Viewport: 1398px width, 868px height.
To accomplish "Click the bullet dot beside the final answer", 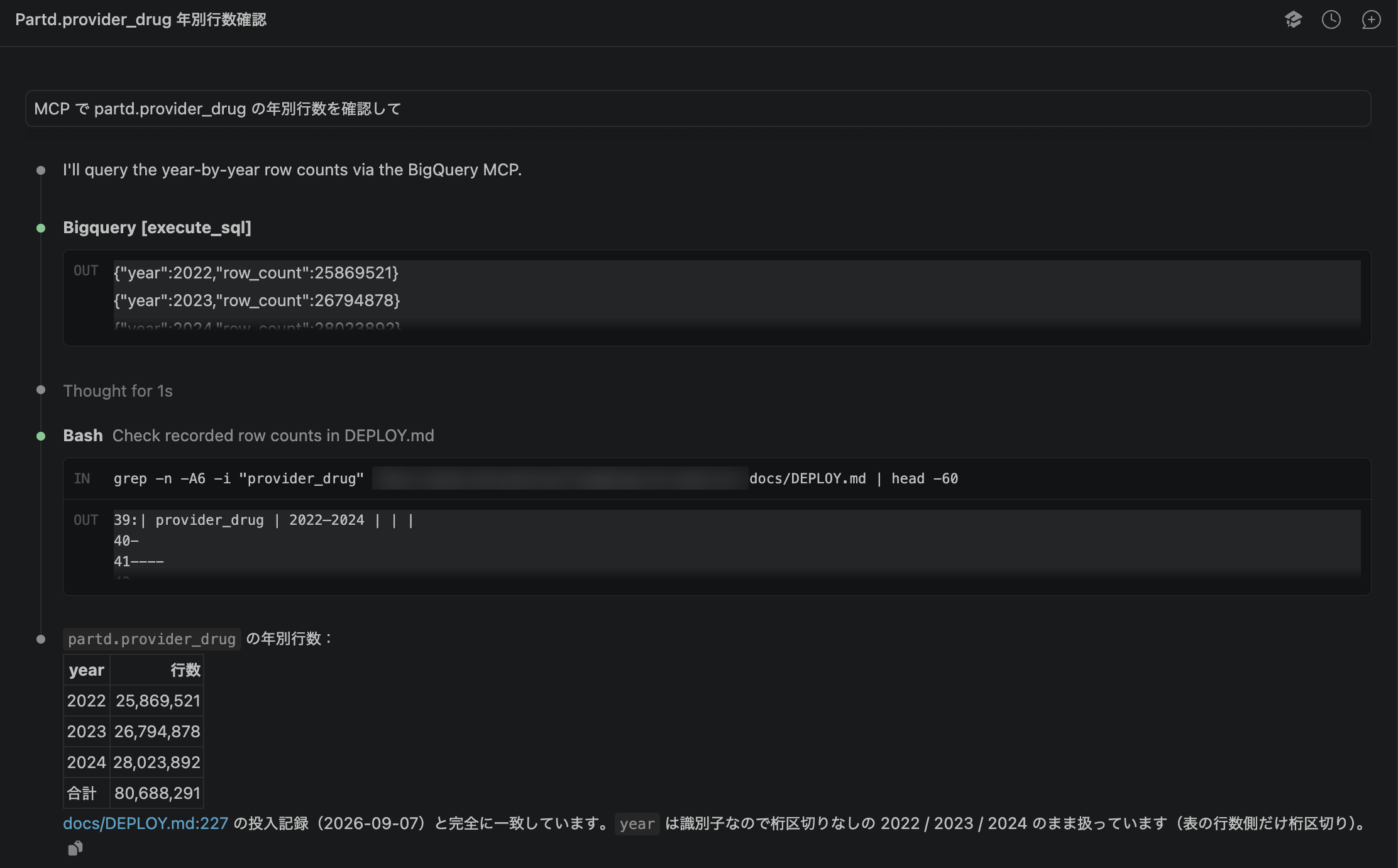I will point(41,639).
